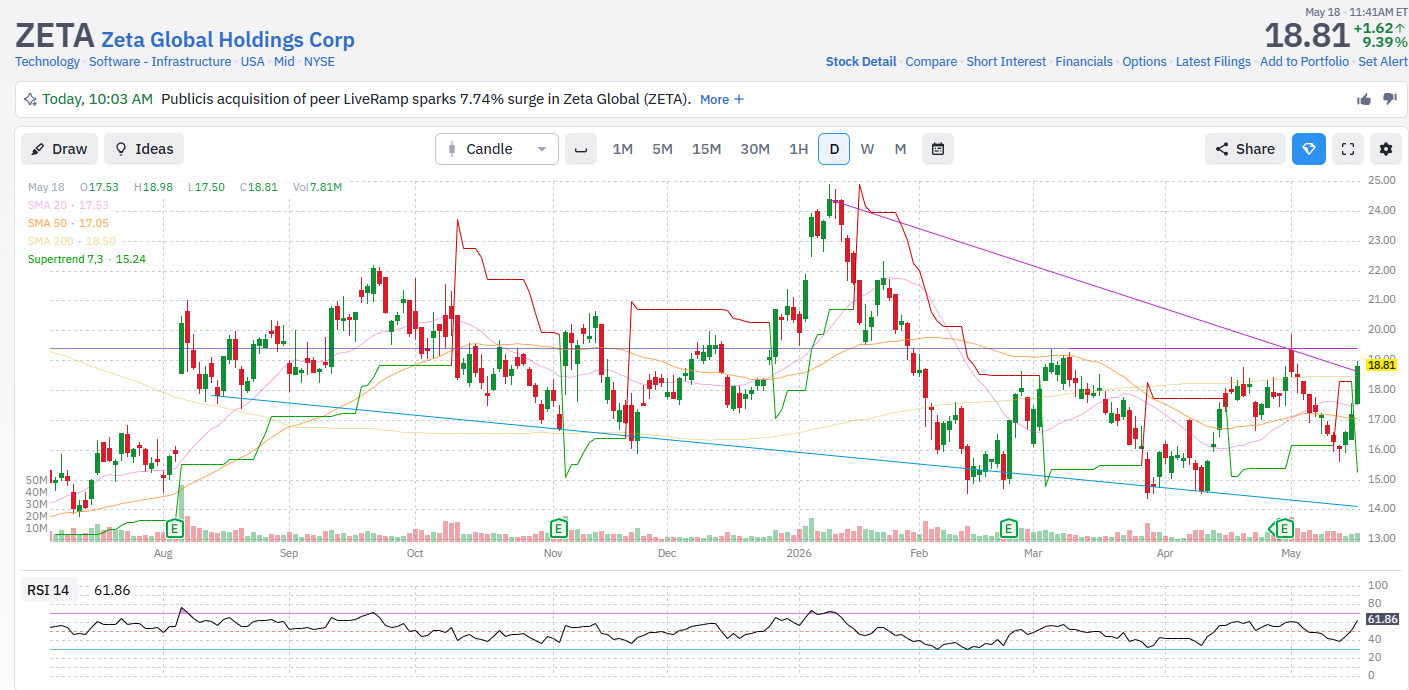Select the 5M timeframe
This screenshot has height=690, width=1409.
click(x=662, y=149)
